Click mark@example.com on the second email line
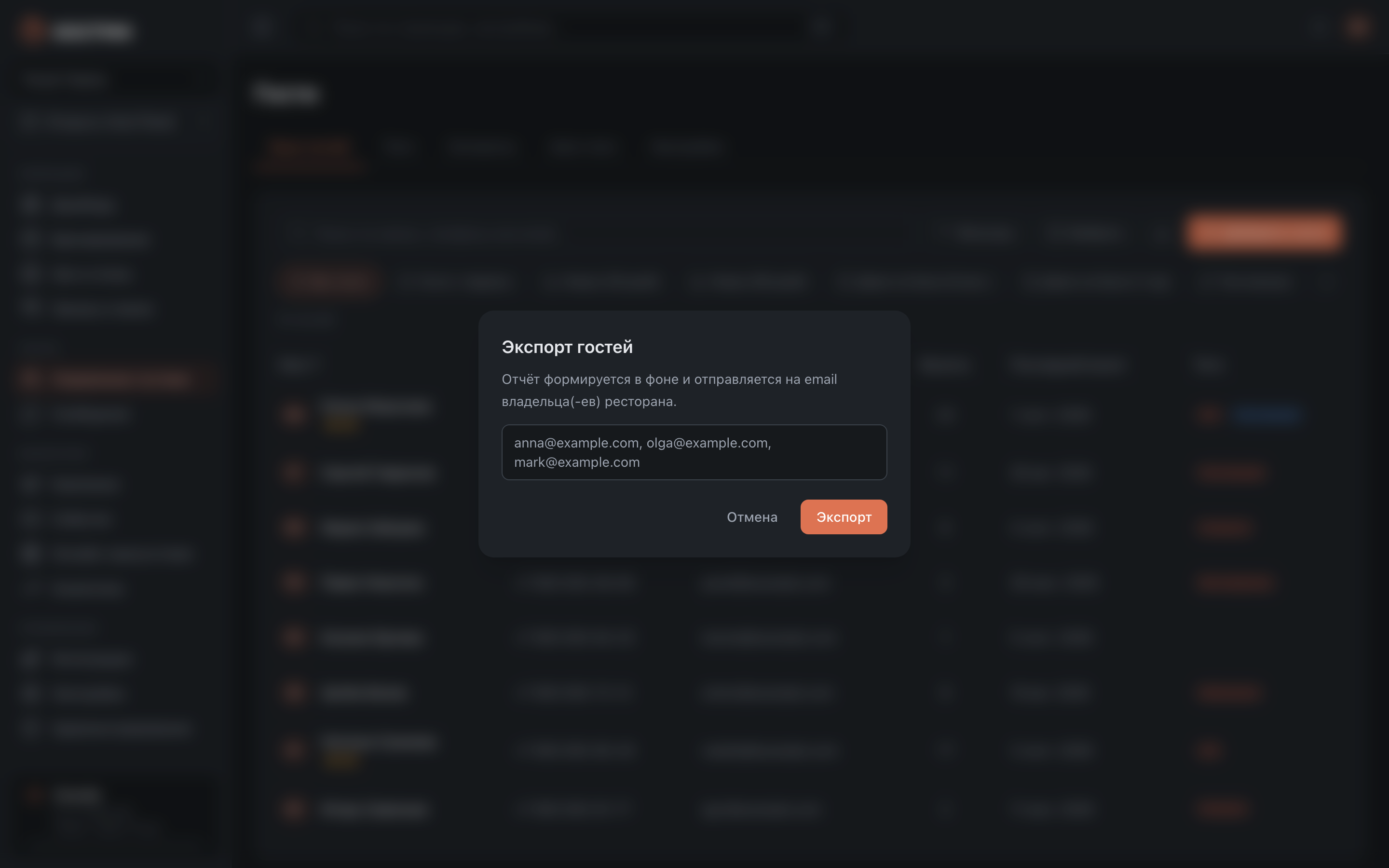 [x=577, y=462]
